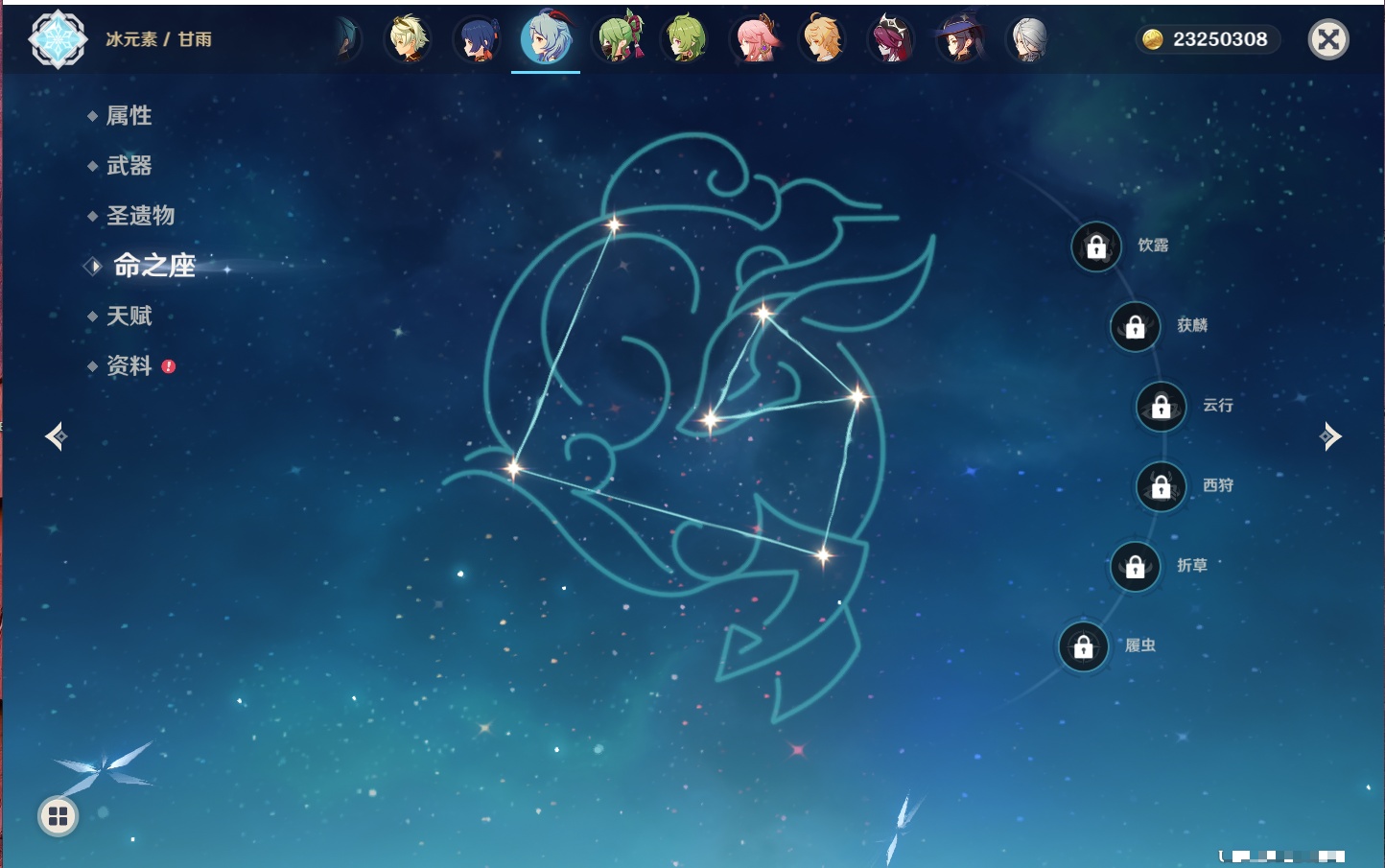The image size is (1385, 868).
Task: Switch to the blond Traveler avatar
Action: point(823,38)
